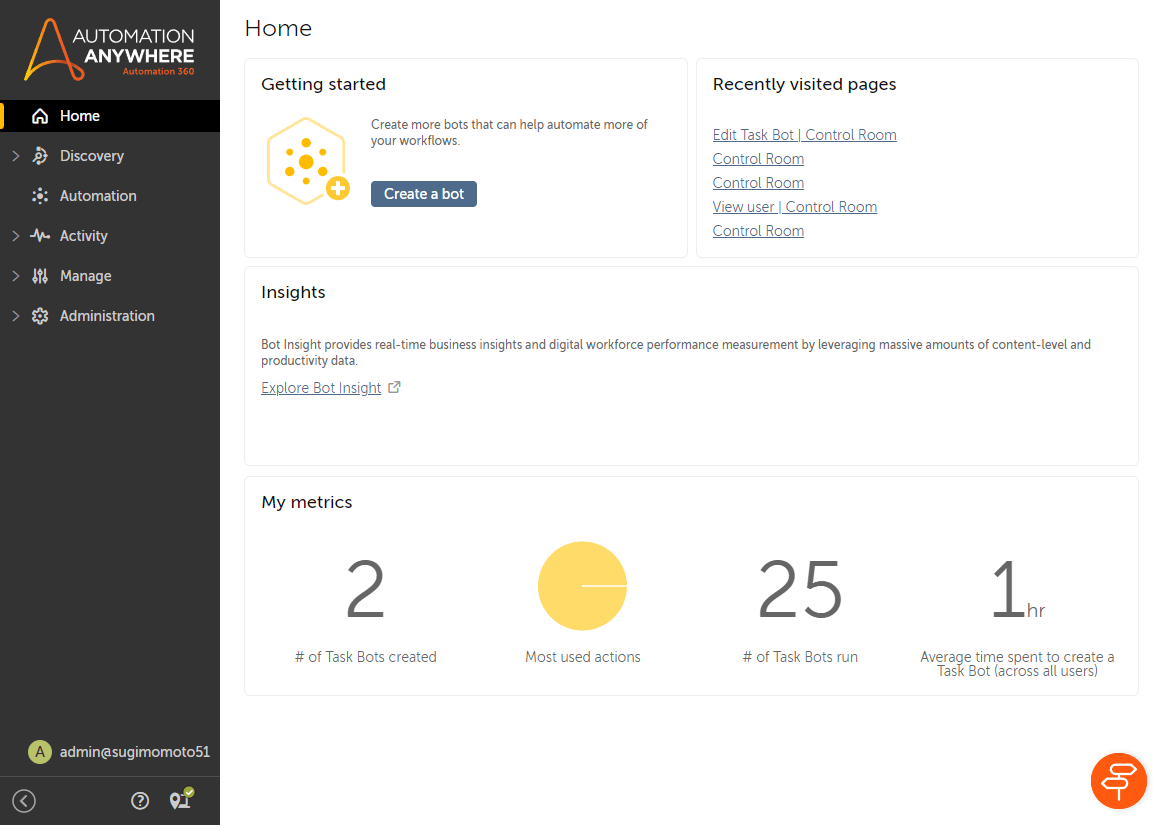The image size is (1163, 825).
Task: Click the Administration gear icon
Action: click(40, 316)
